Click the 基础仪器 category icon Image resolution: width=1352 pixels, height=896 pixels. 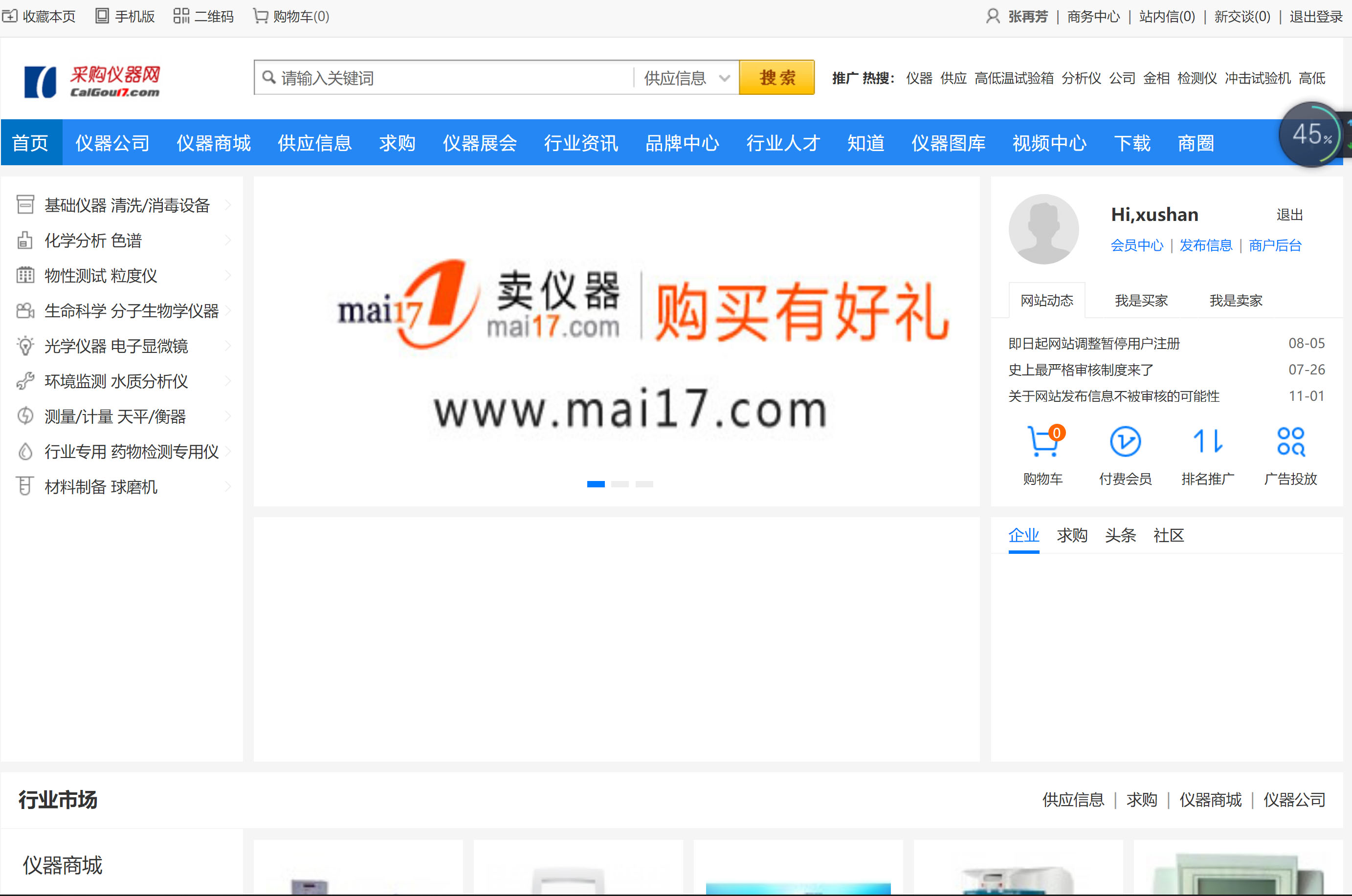[x=25, y=205]
